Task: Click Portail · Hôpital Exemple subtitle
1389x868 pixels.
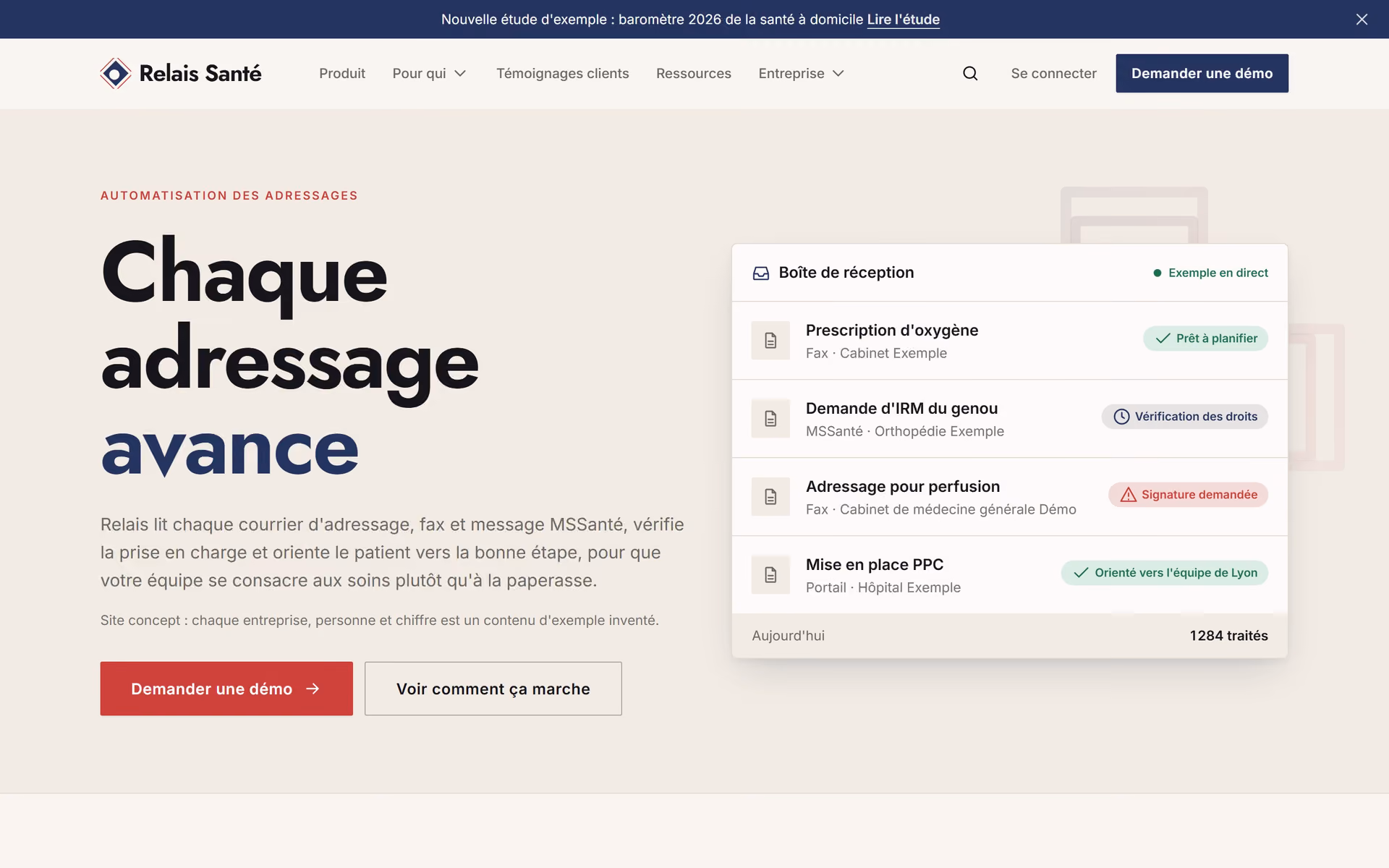Action: click(x=883, y=587)
